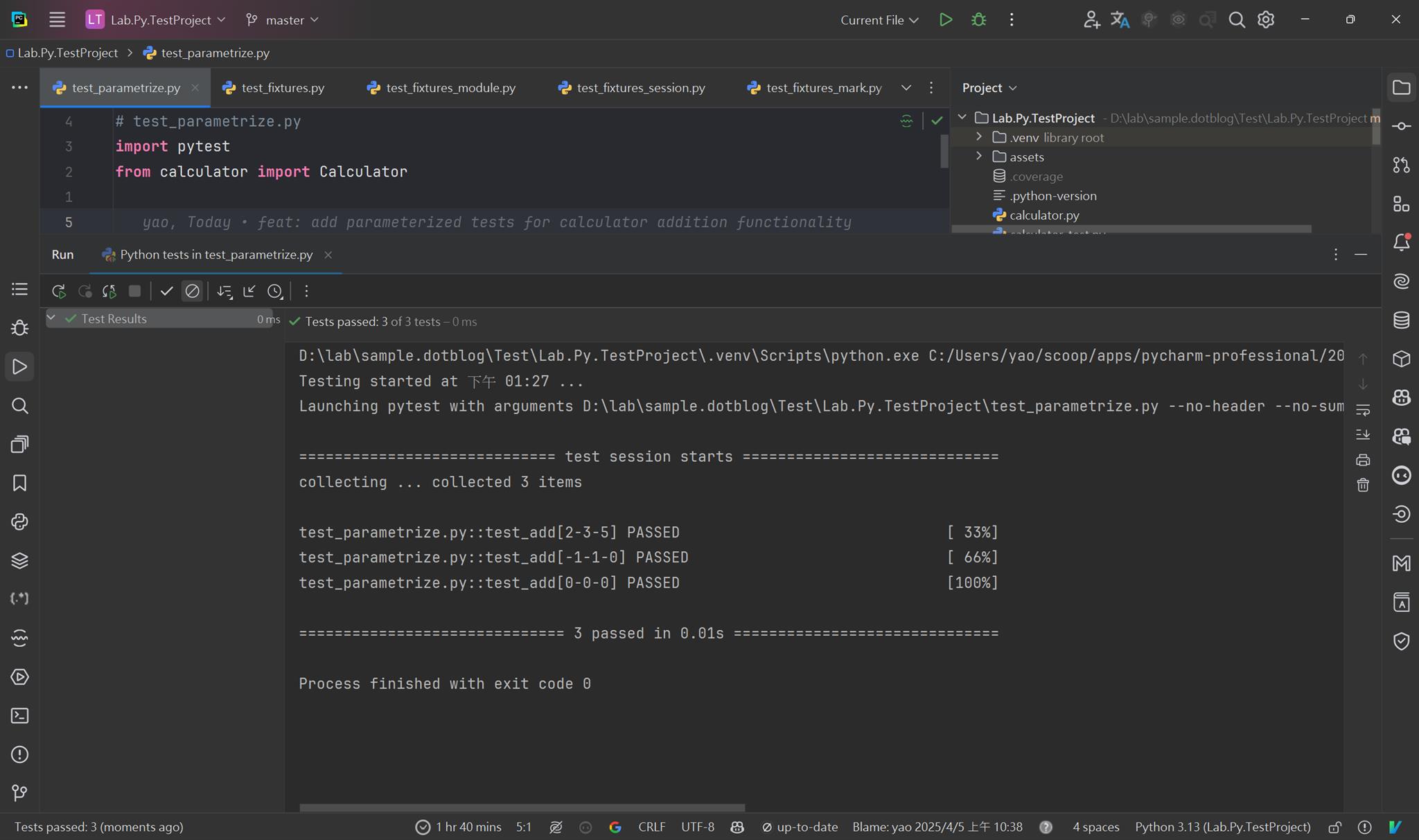Toggle soft-wrap in console output

1363,410
